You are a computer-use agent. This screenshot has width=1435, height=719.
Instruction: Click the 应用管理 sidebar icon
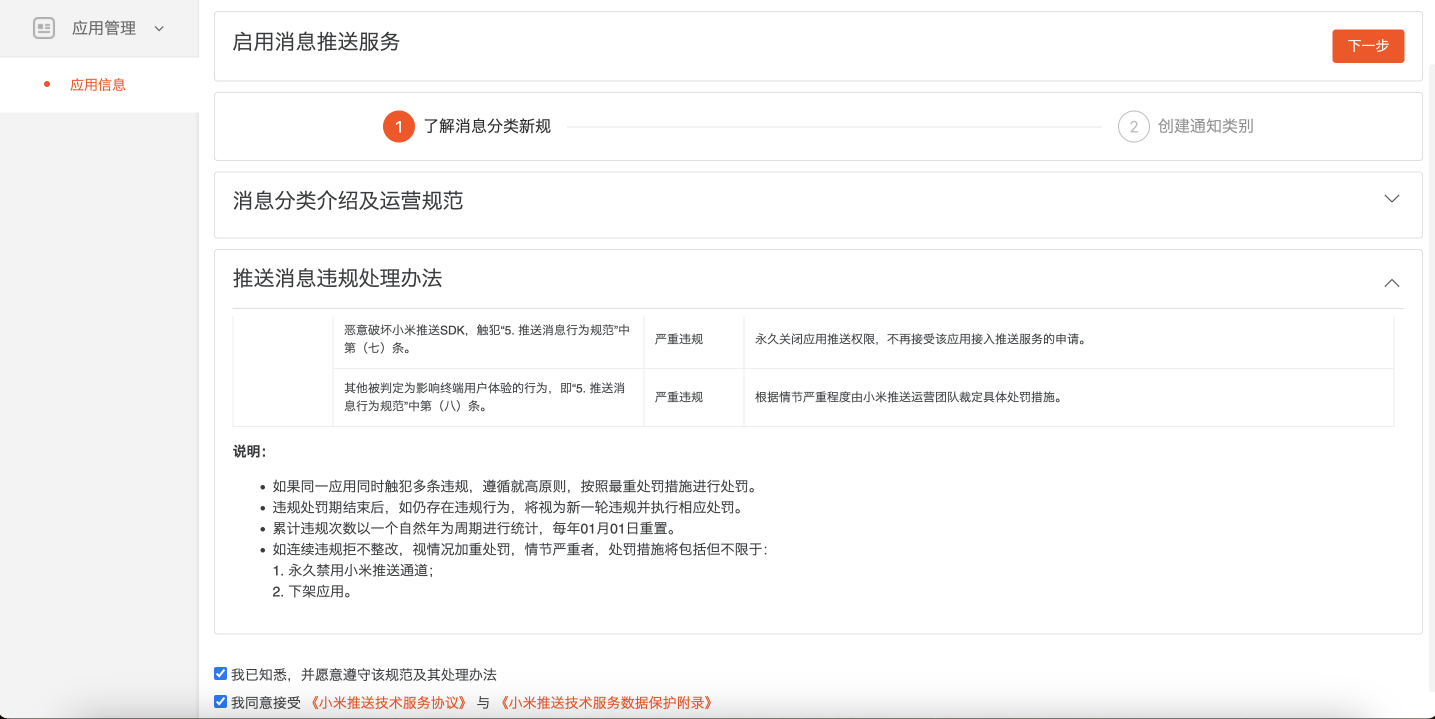point(44,28)
